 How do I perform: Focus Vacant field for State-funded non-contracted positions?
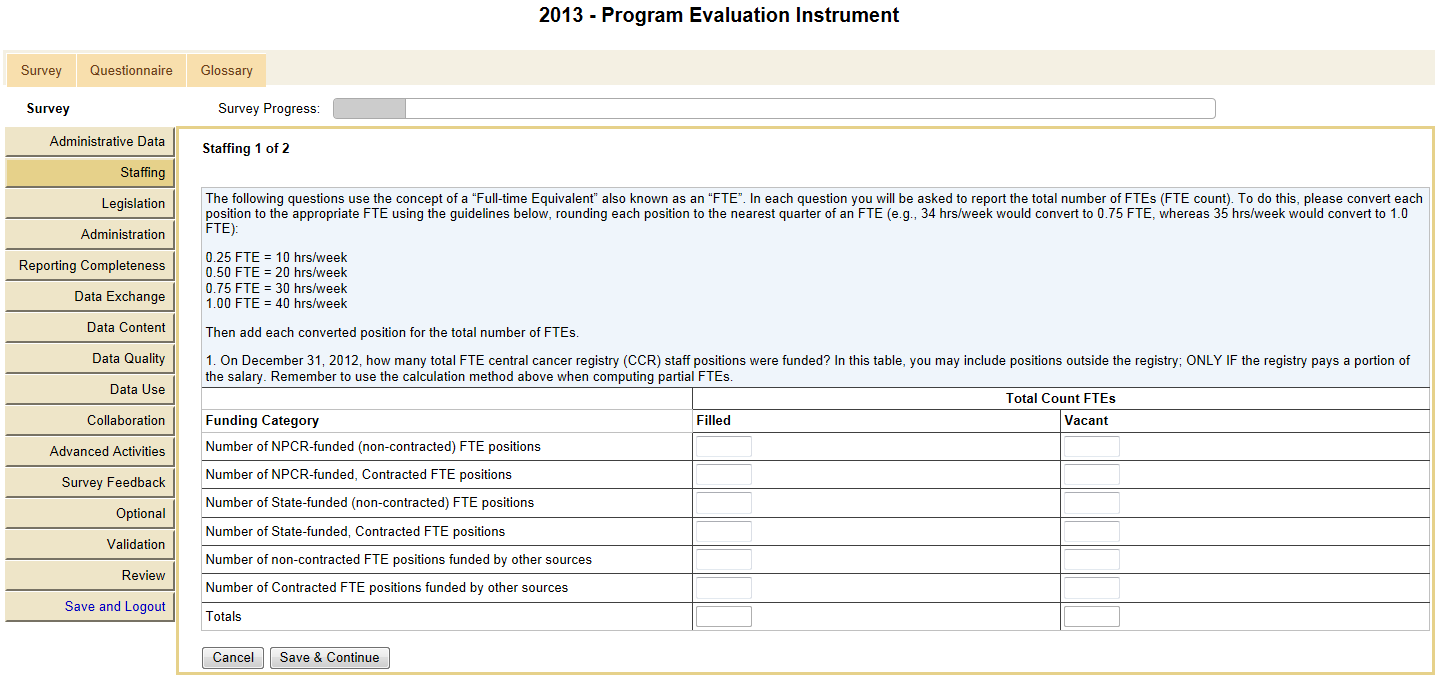pyautogui.click(x=1092, y=503)
